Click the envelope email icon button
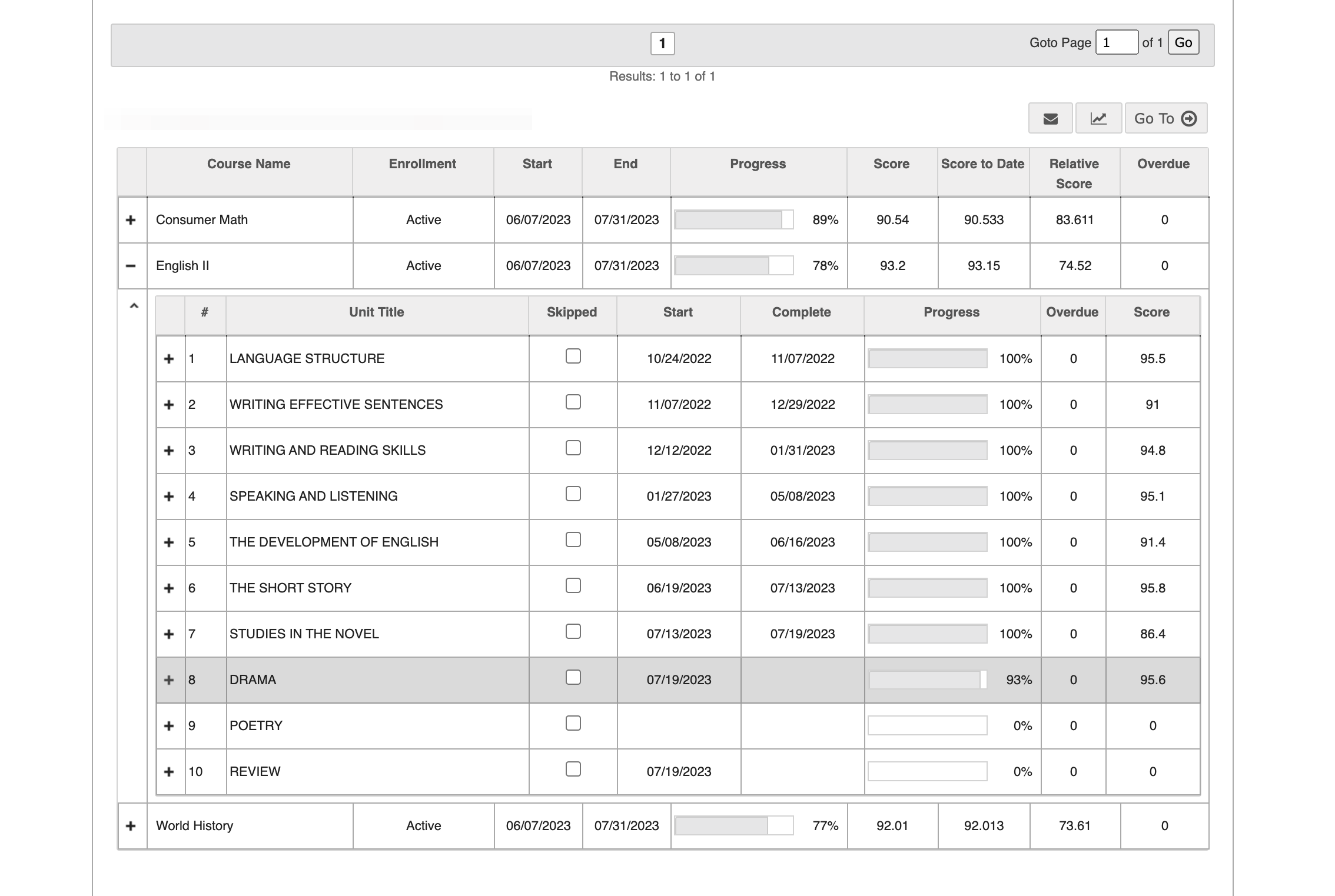The width and height of the screenshot is (1335, 896). pos(1050,119)
